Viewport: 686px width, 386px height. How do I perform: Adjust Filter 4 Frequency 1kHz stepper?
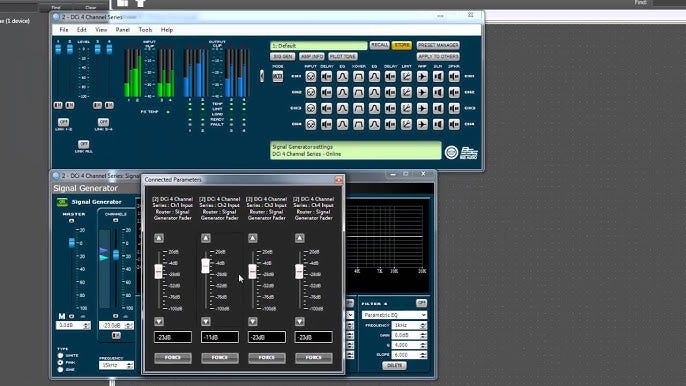click(423, 325)
